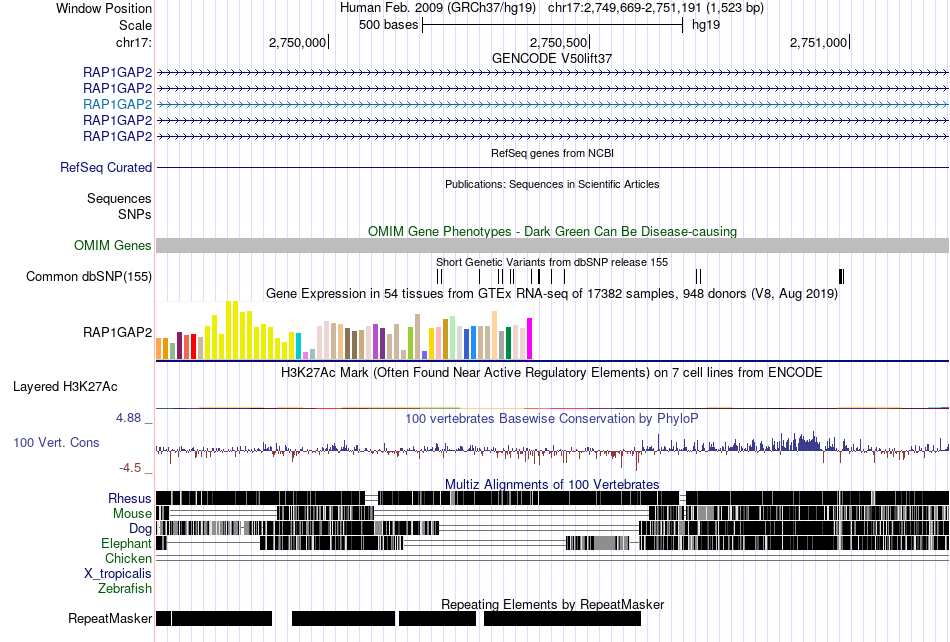Select the "Scale" label in the ruler
Viewport: 950px width, 642px height.
click(x=135, y=25)
